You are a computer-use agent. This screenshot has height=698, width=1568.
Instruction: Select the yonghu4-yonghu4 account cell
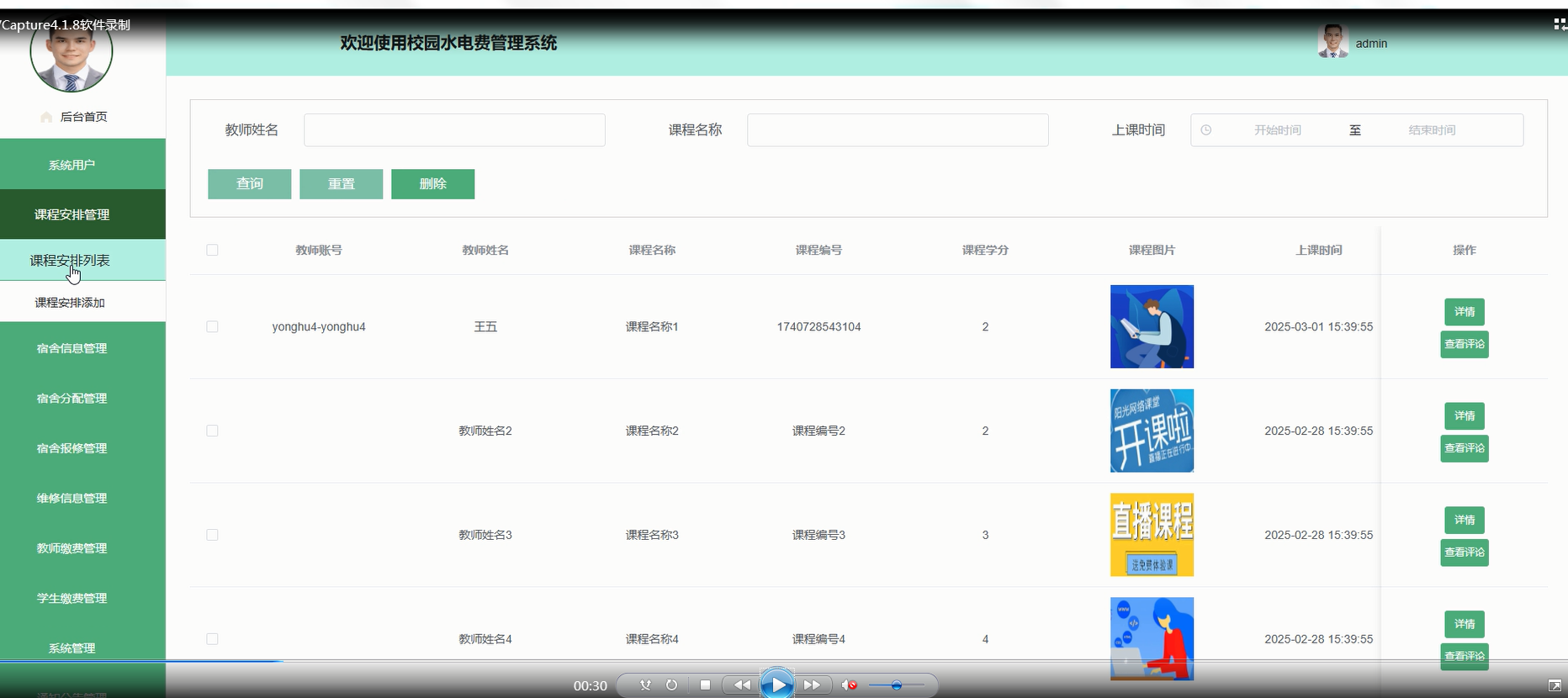319,326
